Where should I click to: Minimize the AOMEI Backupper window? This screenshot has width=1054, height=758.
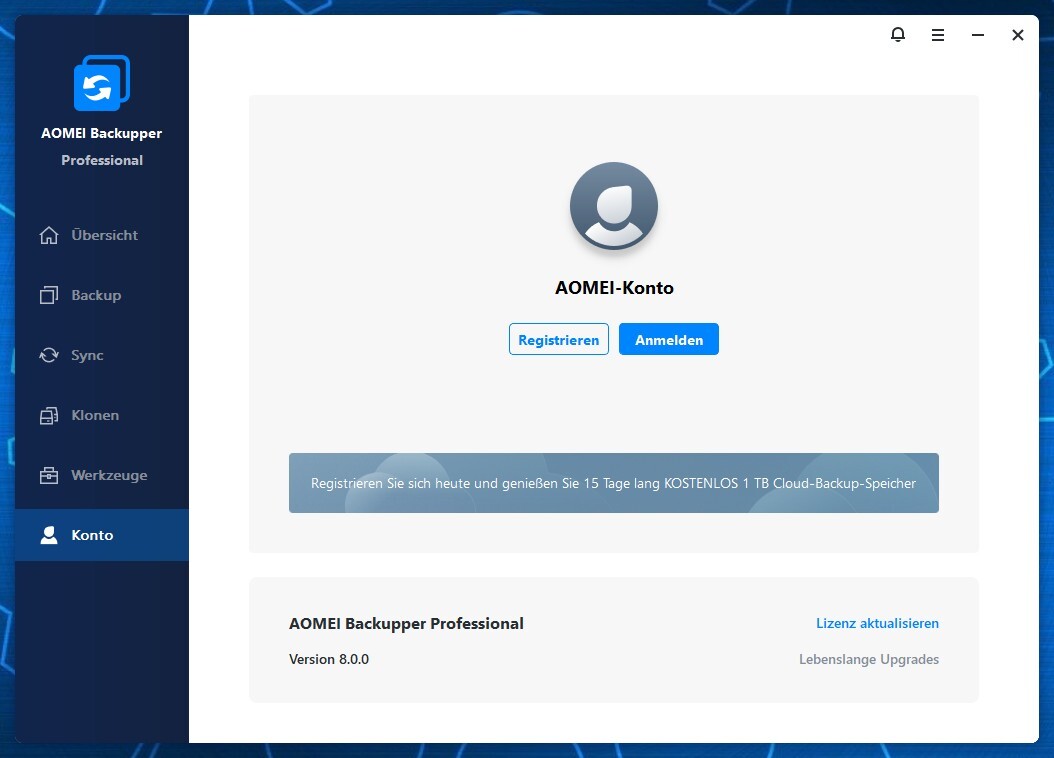click(x=978, y=35)
